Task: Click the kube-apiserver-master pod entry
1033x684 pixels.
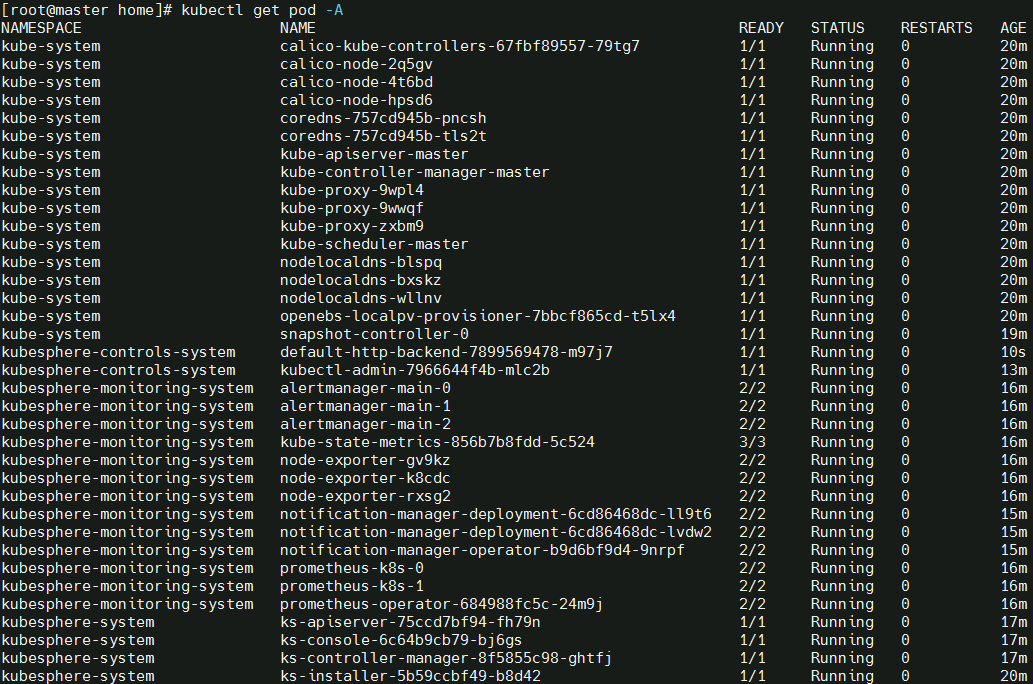Action: pyautogui.click(x=374, y=154)
